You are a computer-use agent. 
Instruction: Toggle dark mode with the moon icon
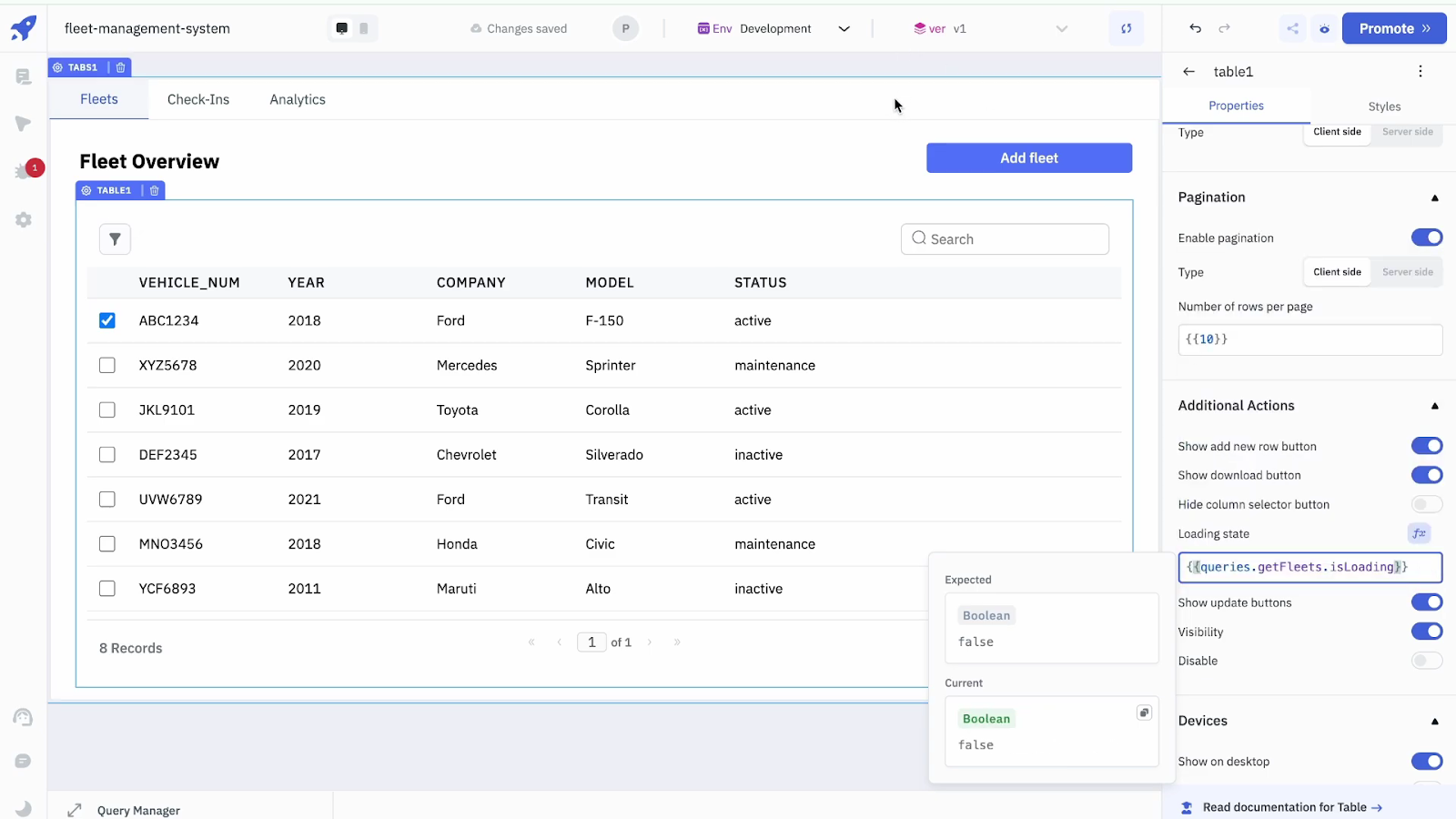pyautogui.click(x=23, y=808)
